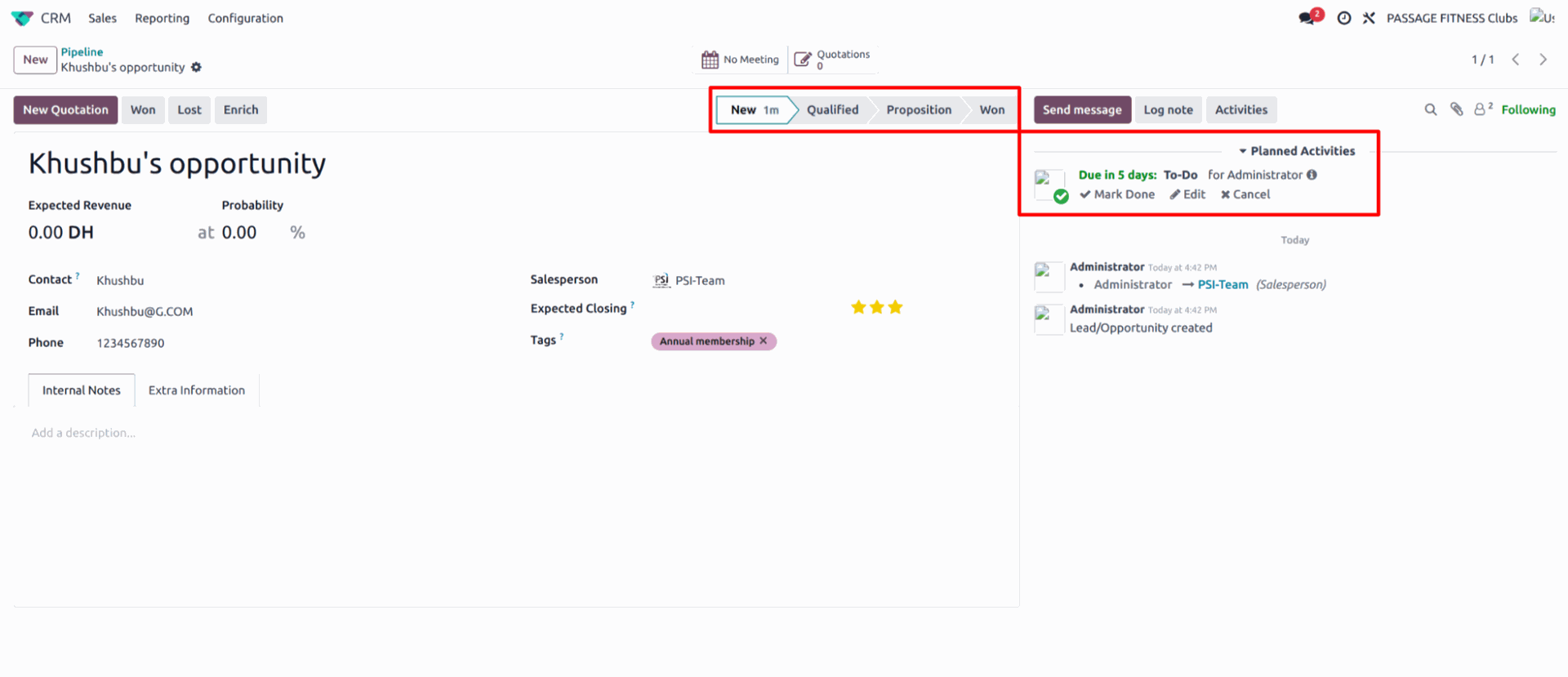Screen dimensions: 1568x677
Task: Open the activities clock icon in navbar
Action: pos(1343,18)
